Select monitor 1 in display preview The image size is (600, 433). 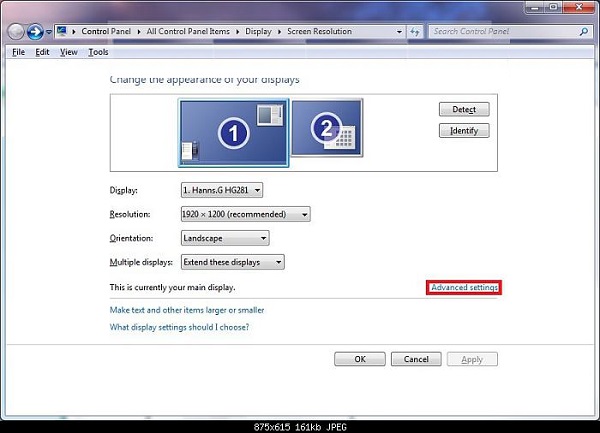pyautogui.click(x=232, y=132)
